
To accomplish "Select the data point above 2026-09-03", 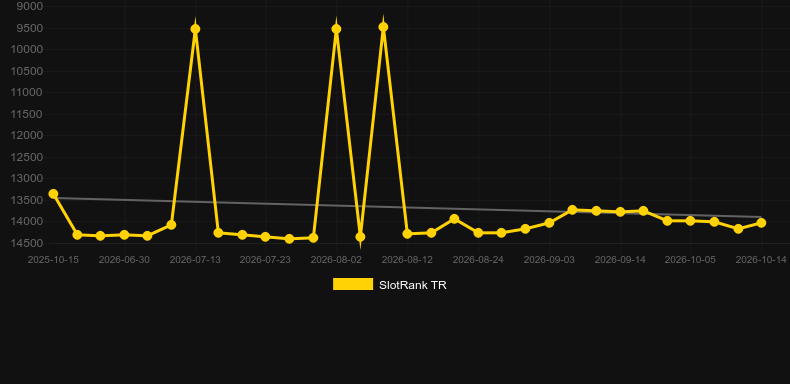I will (549, 223).
